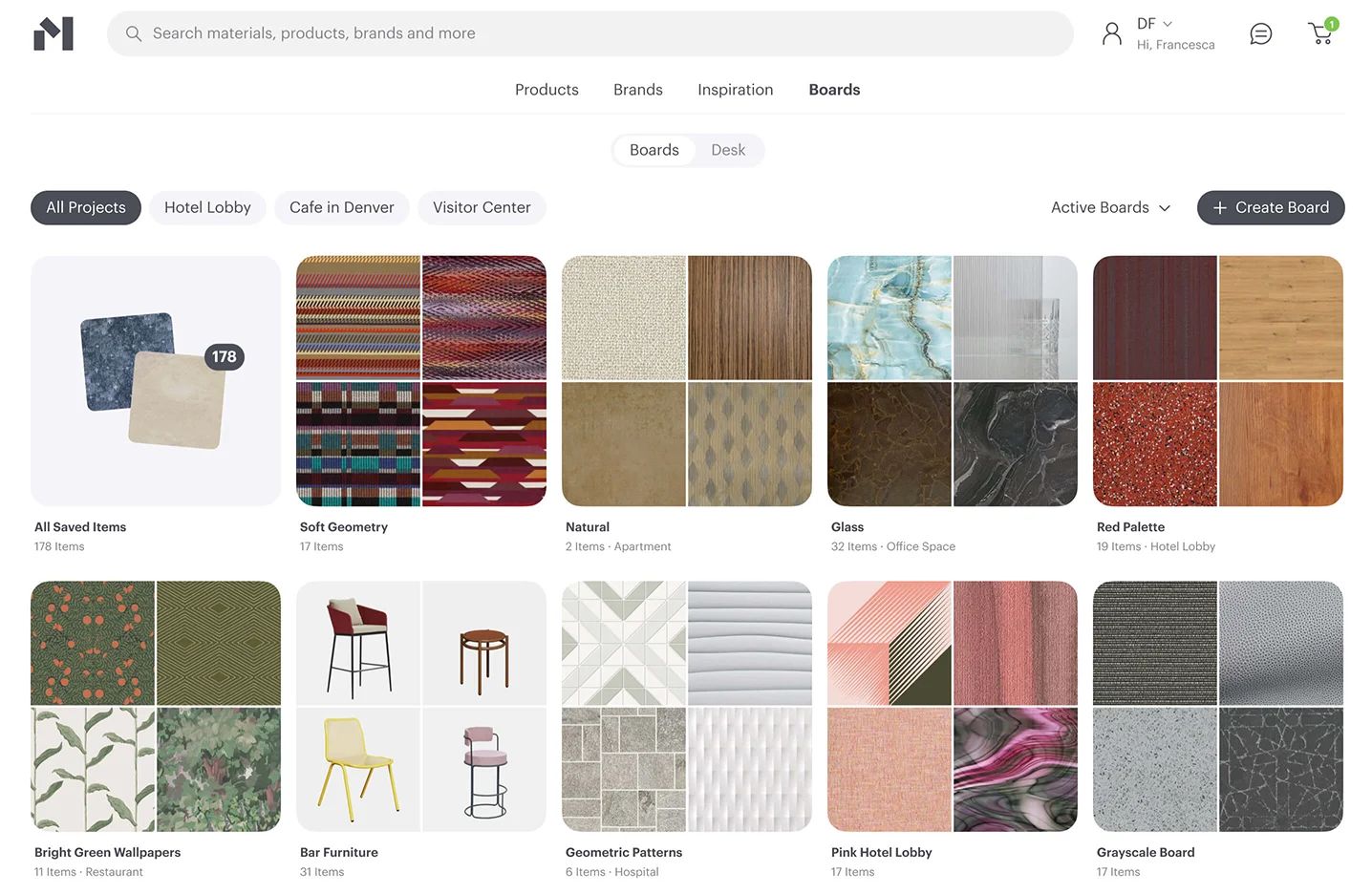Click the Visitor Center project chip
Image resolution: width=1372 pixels, height=894 pixels.
482,207
